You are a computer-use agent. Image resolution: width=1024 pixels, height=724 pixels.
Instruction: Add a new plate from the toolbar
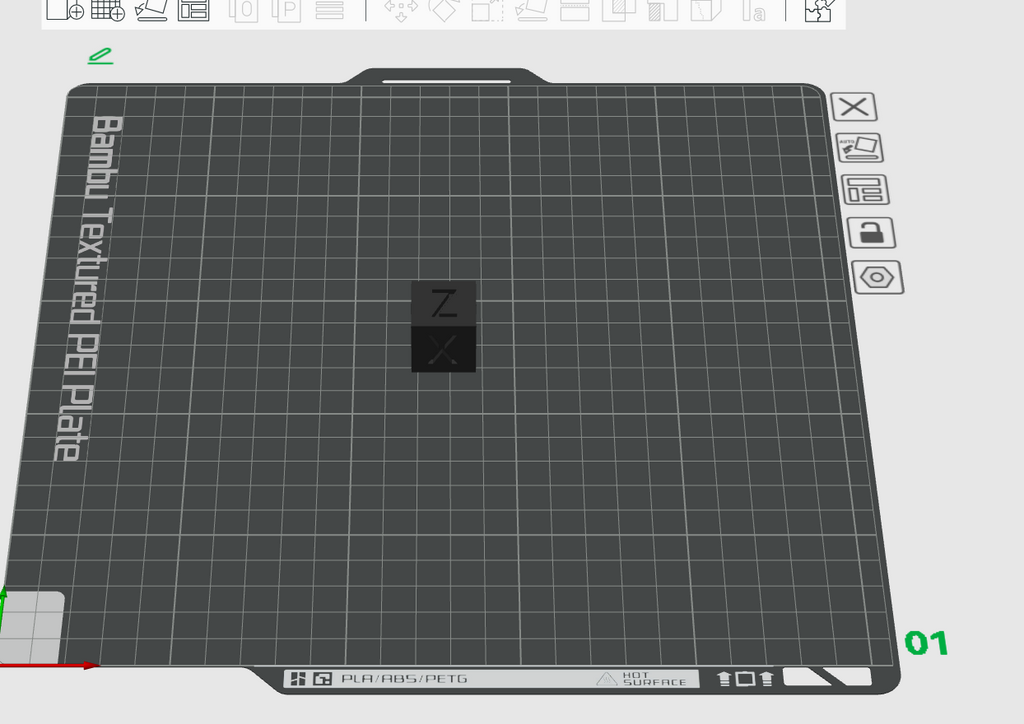pos(108,9)
